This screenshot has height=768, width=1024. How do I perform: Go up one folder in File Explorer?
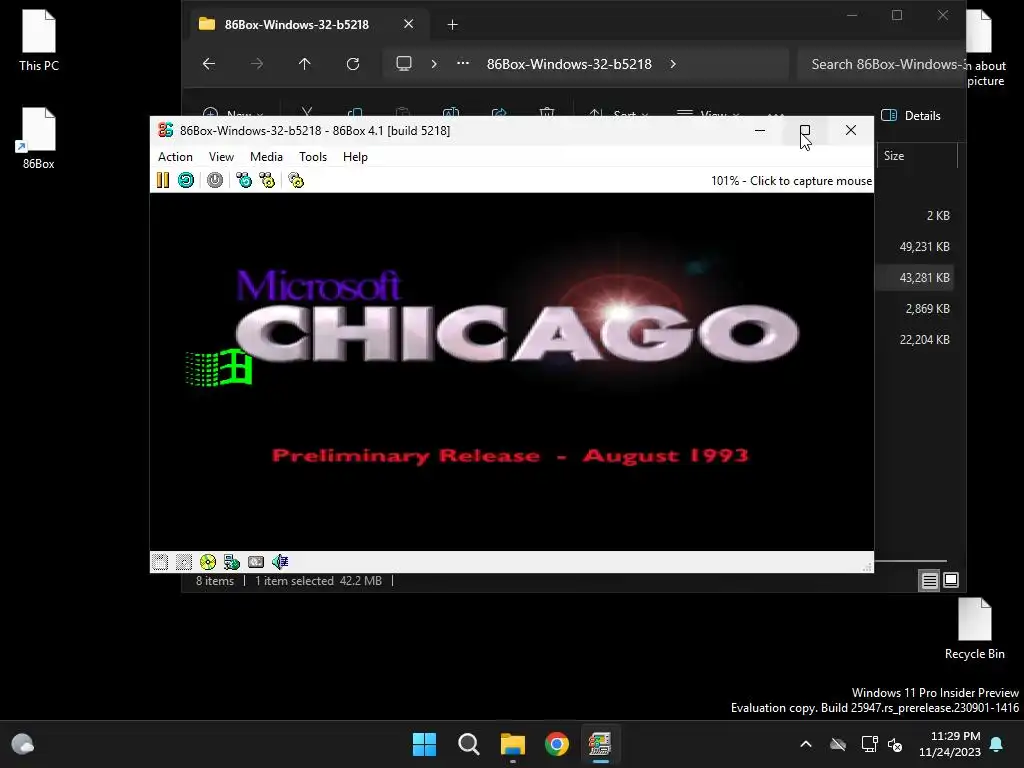click(x=304, y=64)
